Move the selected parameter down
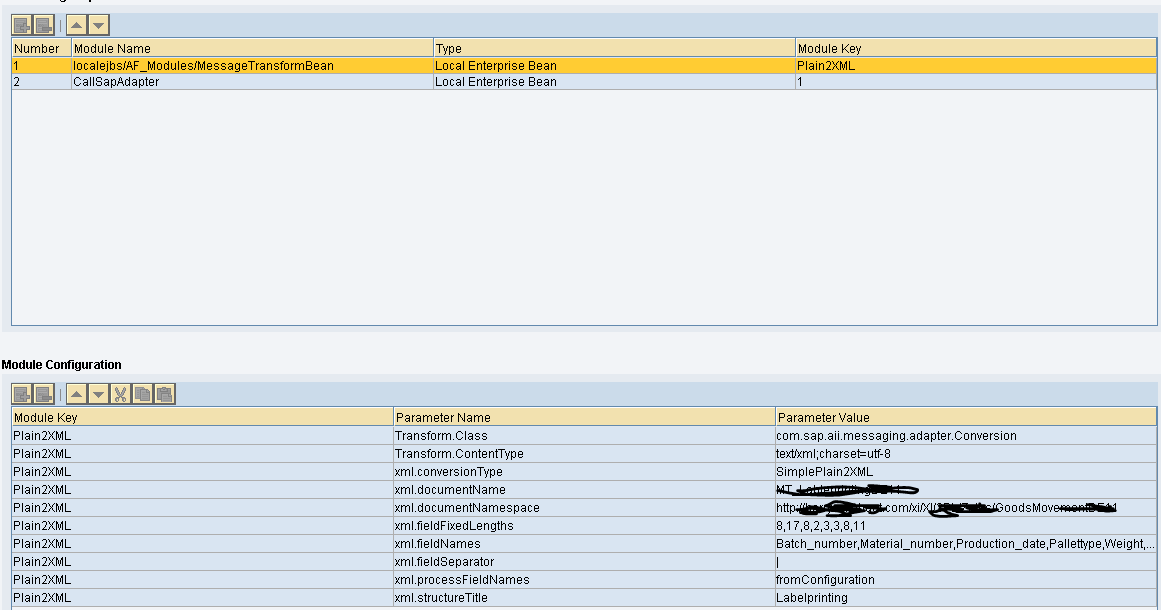This screenshot has height=610, width=1161. (x=97, y=393)
